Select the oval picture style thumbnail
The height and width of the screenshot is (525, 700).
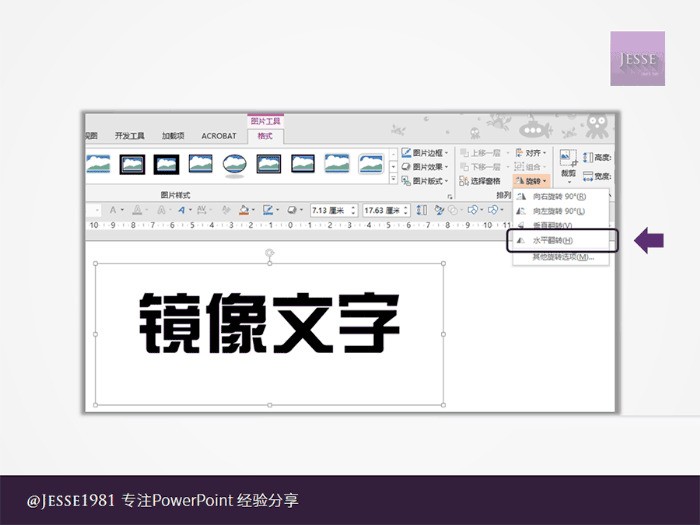pyautogui.click(x=234, y=164)
